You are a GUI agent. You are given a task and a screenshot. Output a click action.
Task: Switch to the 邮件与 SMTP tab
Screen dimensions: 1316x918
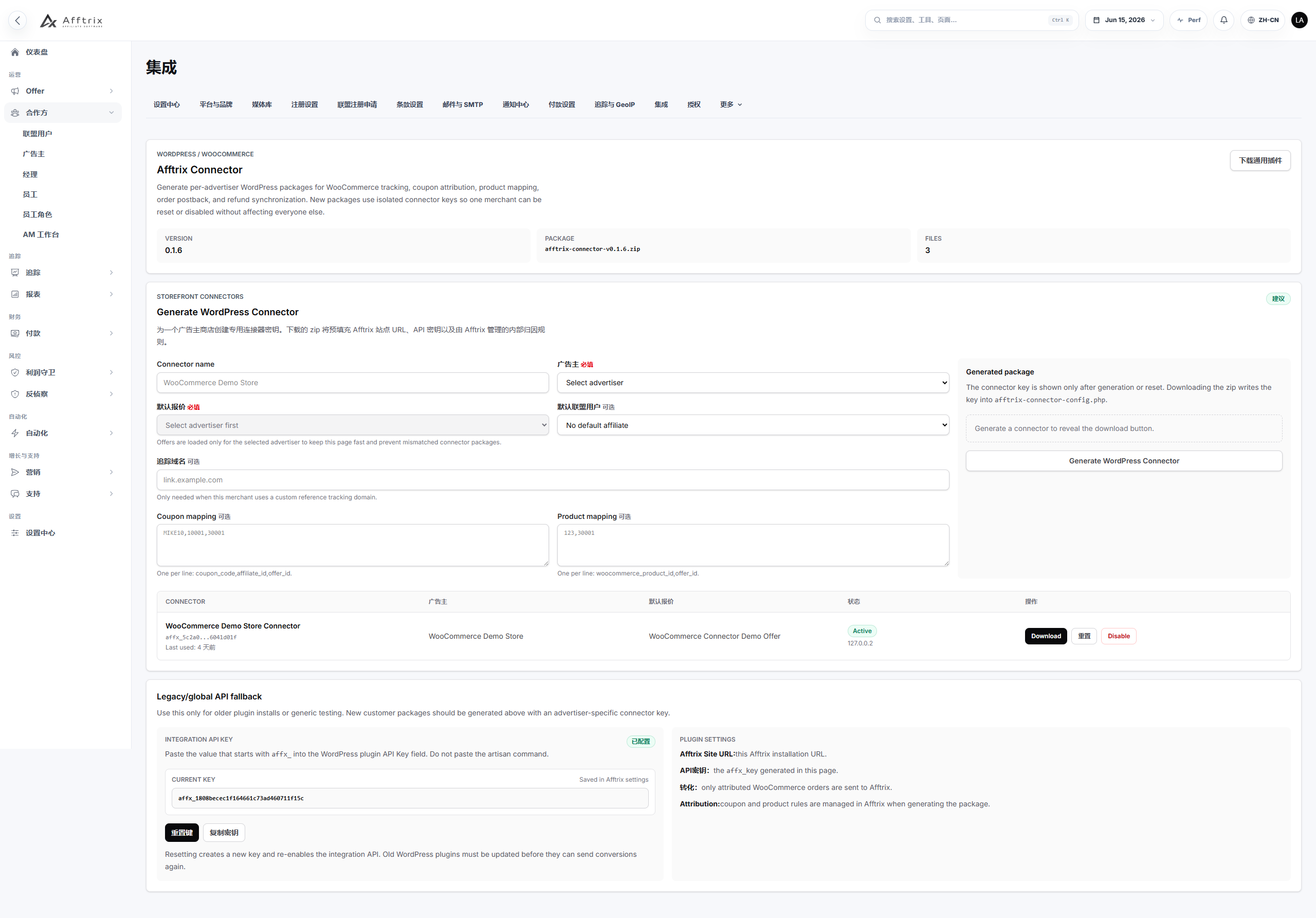tap(463, 104)
